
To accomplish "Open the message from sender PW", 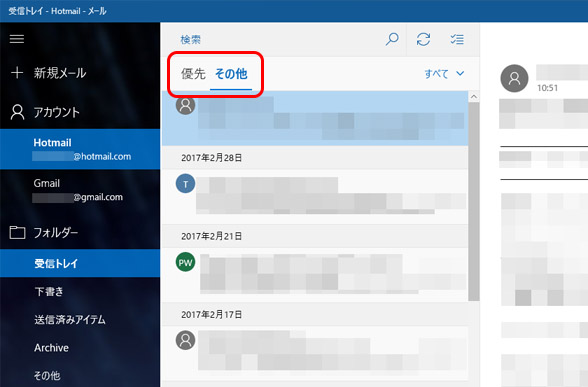I will click(315, 275).
